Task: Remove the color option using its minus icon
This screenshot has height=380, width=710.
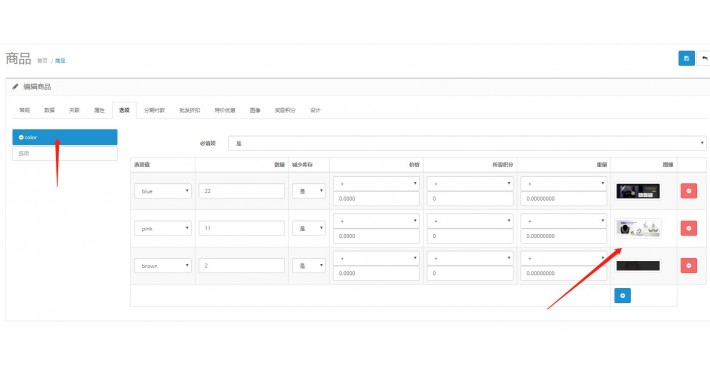Action: tap(21, 137)
